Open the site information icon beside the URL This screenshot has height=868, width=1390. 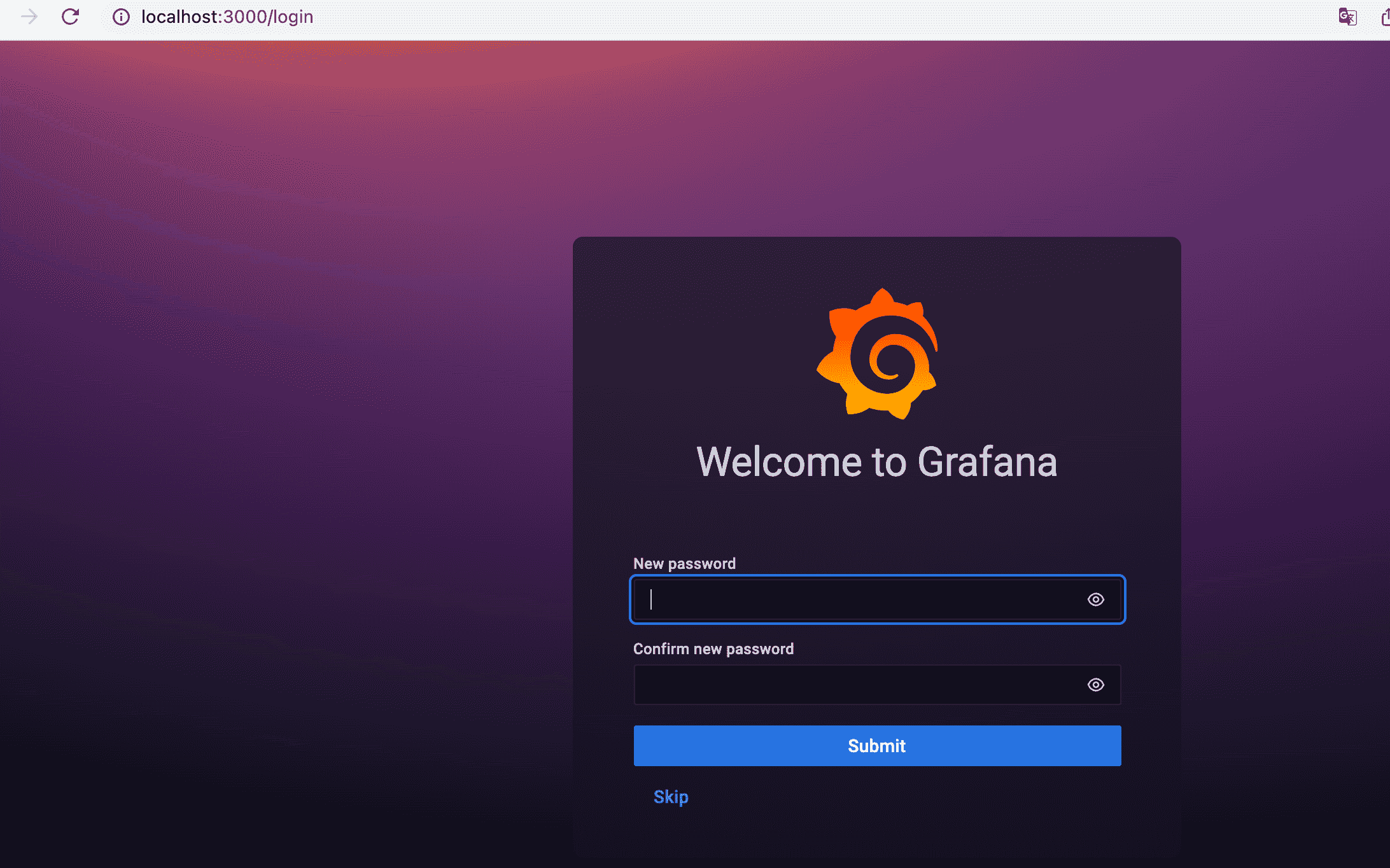[121, 17]
